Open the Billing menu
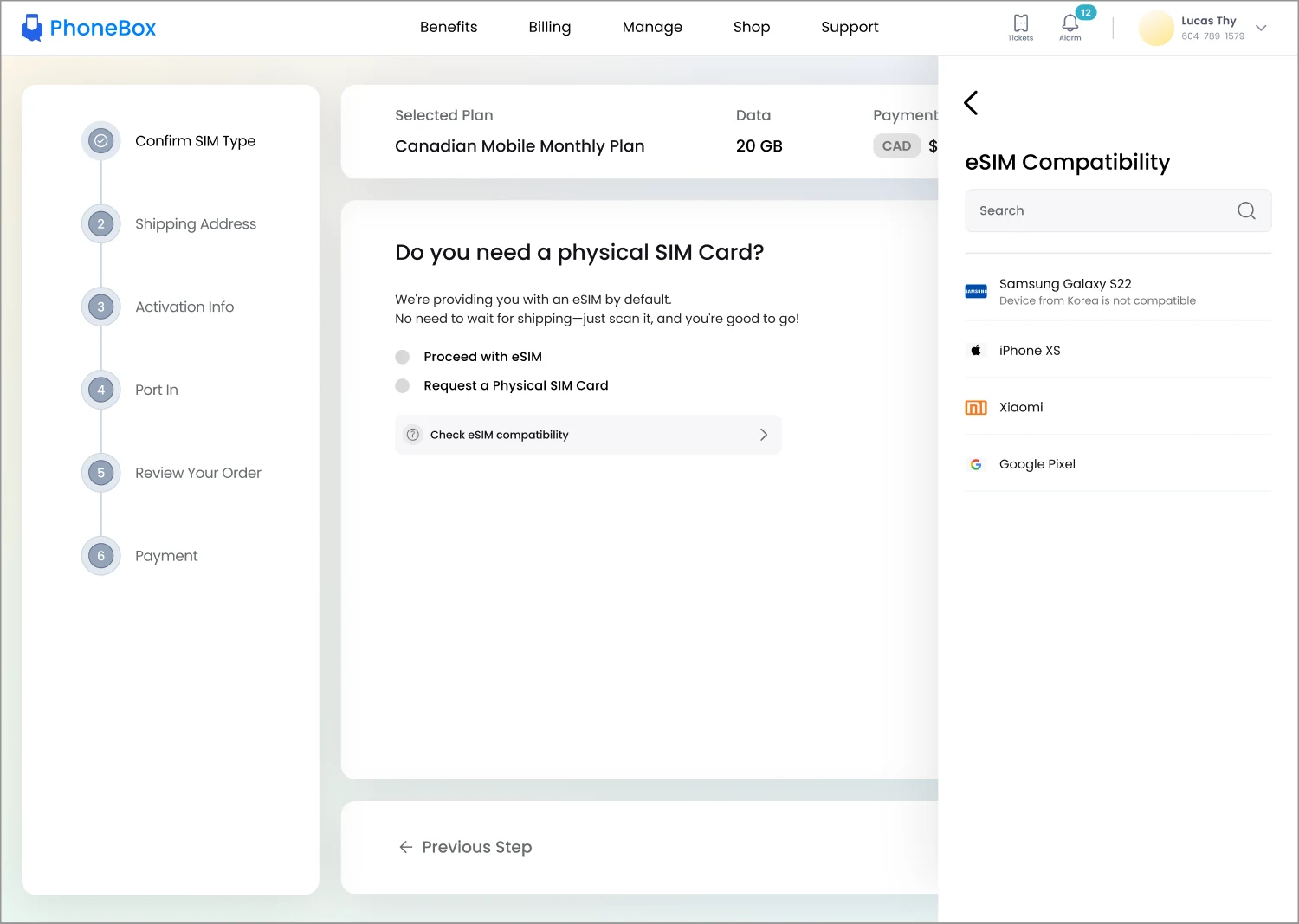The height and width of the screenshot is (924, 1299). pos(550,27)
